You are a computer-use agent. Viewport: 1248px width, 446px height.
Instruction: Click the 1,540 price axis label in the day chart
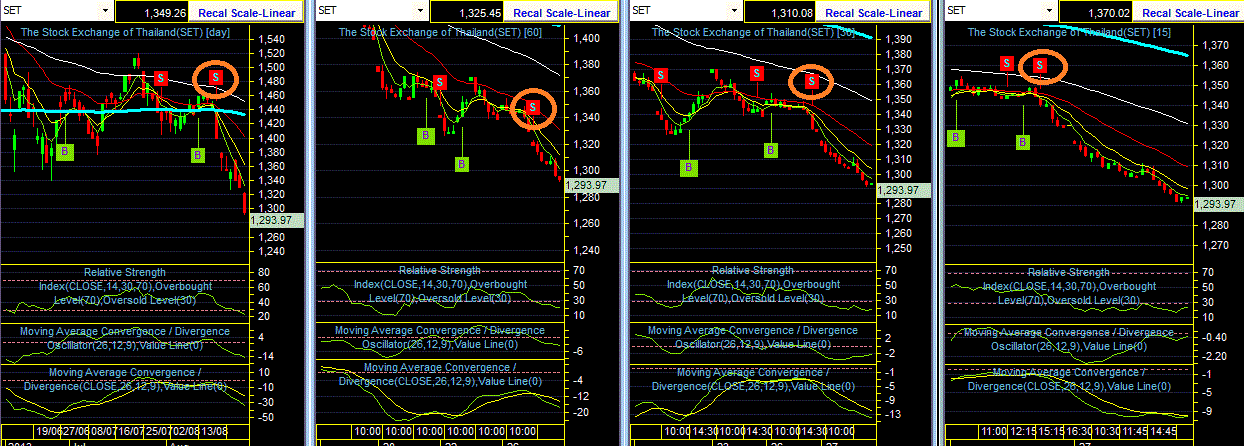[272, 40]
